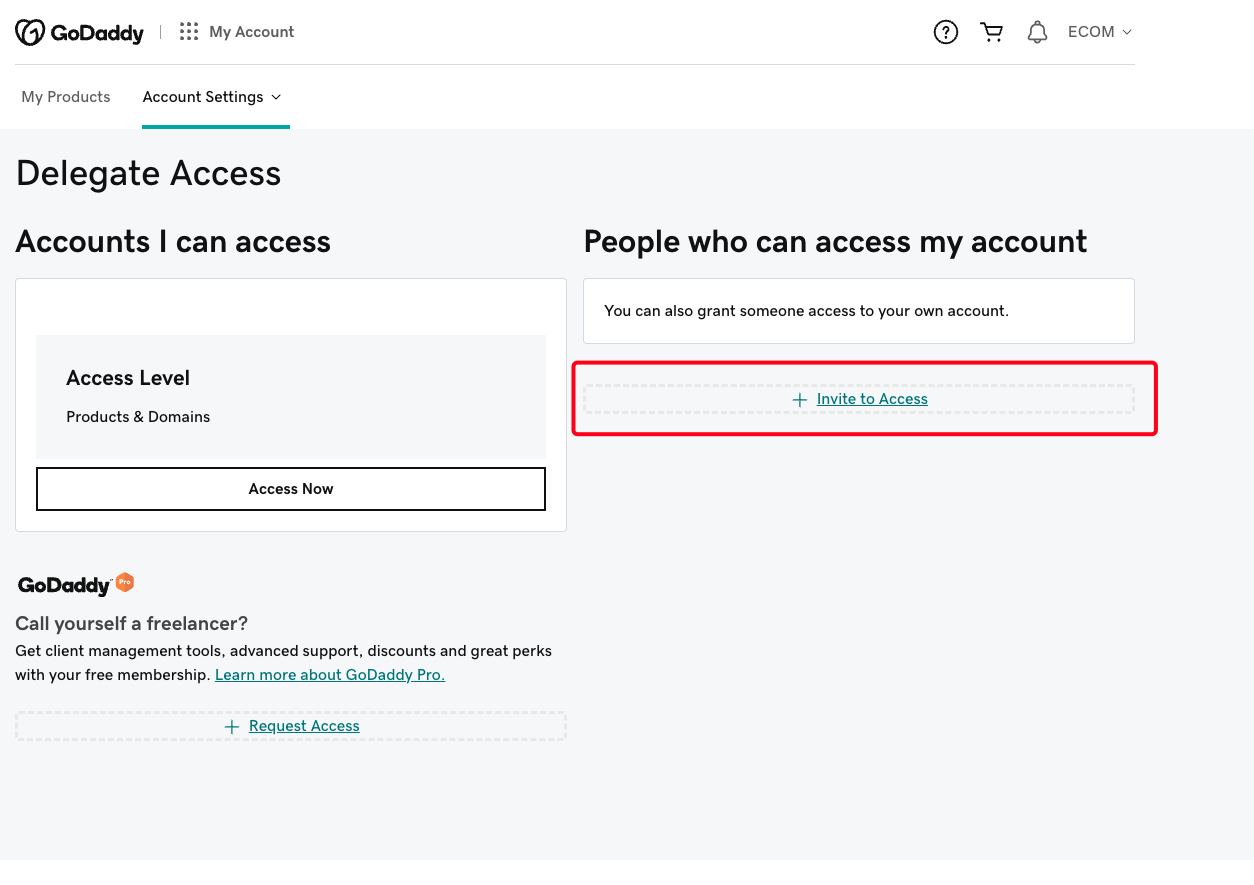
Task: Click the Delegate Access page heading
Action: click(149, 174)
